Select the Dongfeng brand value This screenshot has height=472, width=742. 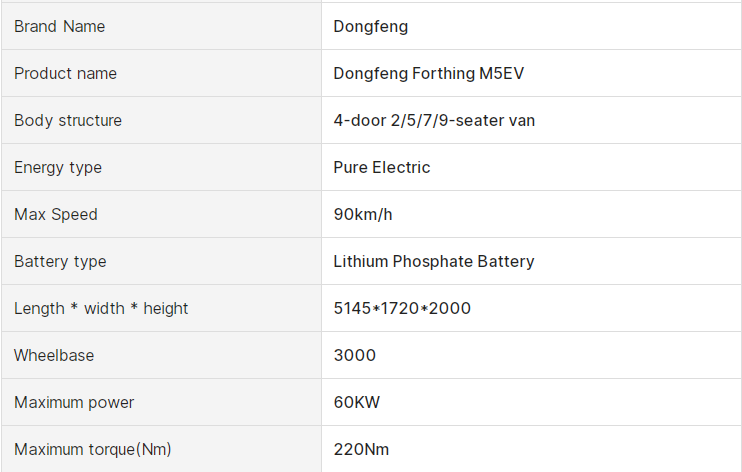(x=371, y=27)
